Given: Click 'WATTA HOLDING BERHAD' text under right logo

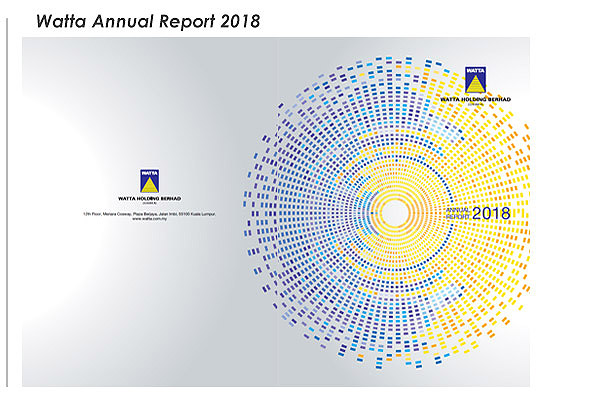Looking at the screenshot, I should point(475,99).
